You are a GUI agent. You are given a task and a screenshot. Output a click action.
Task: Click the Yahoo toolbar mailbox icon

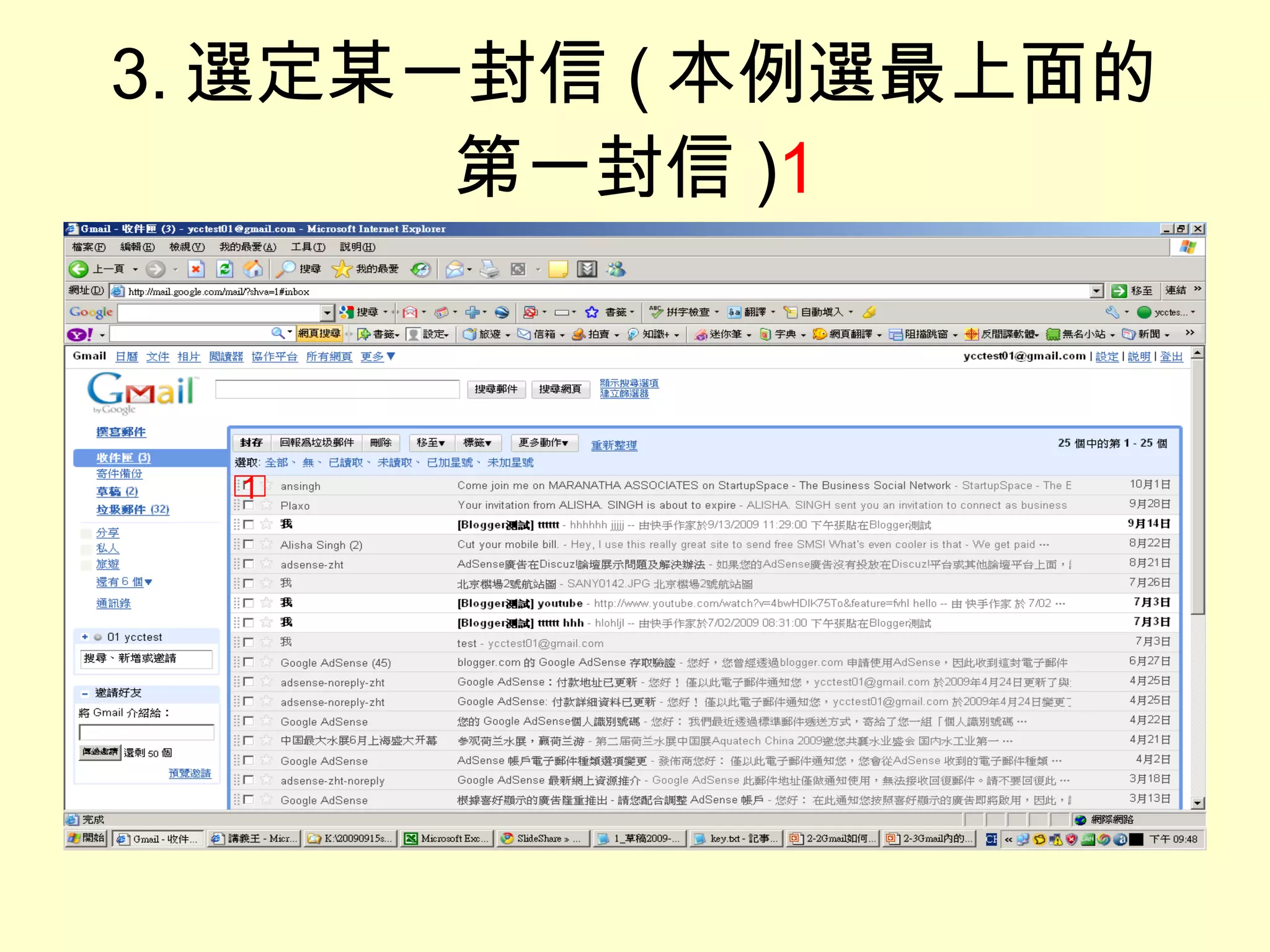(525, 335)
